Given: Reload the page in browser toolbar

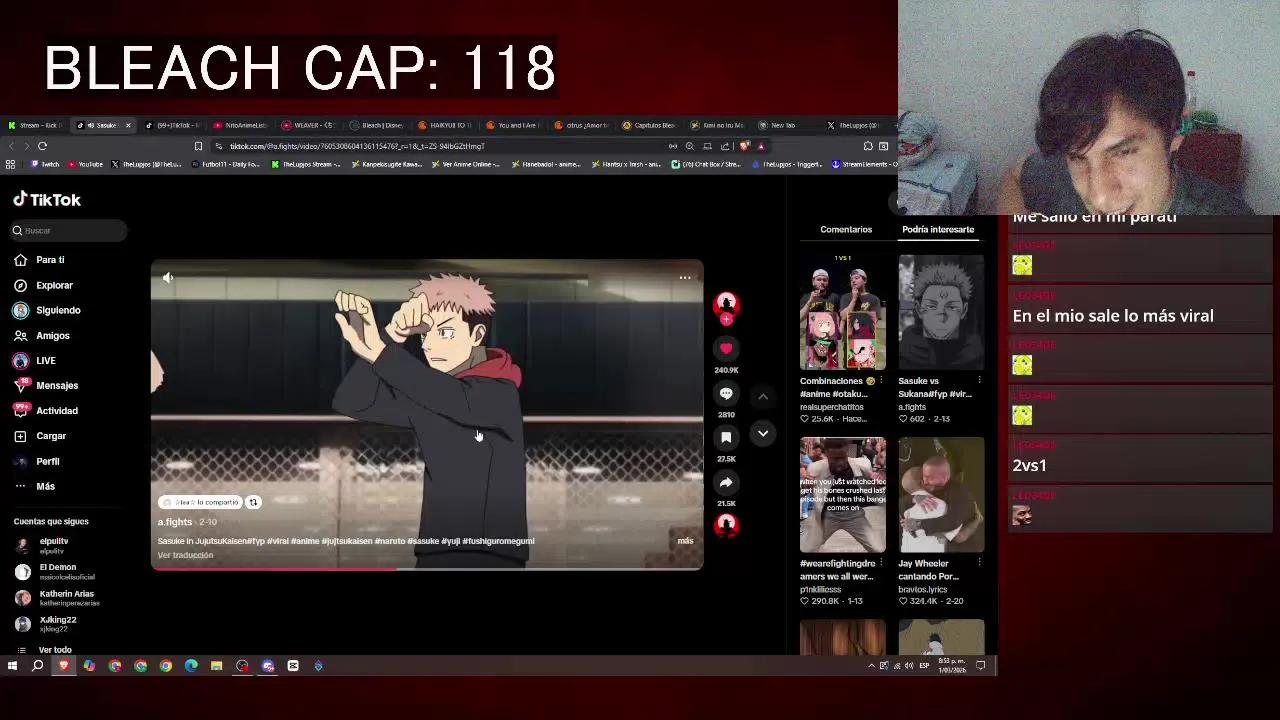Looking at the screenshot, I should point(42,146).
